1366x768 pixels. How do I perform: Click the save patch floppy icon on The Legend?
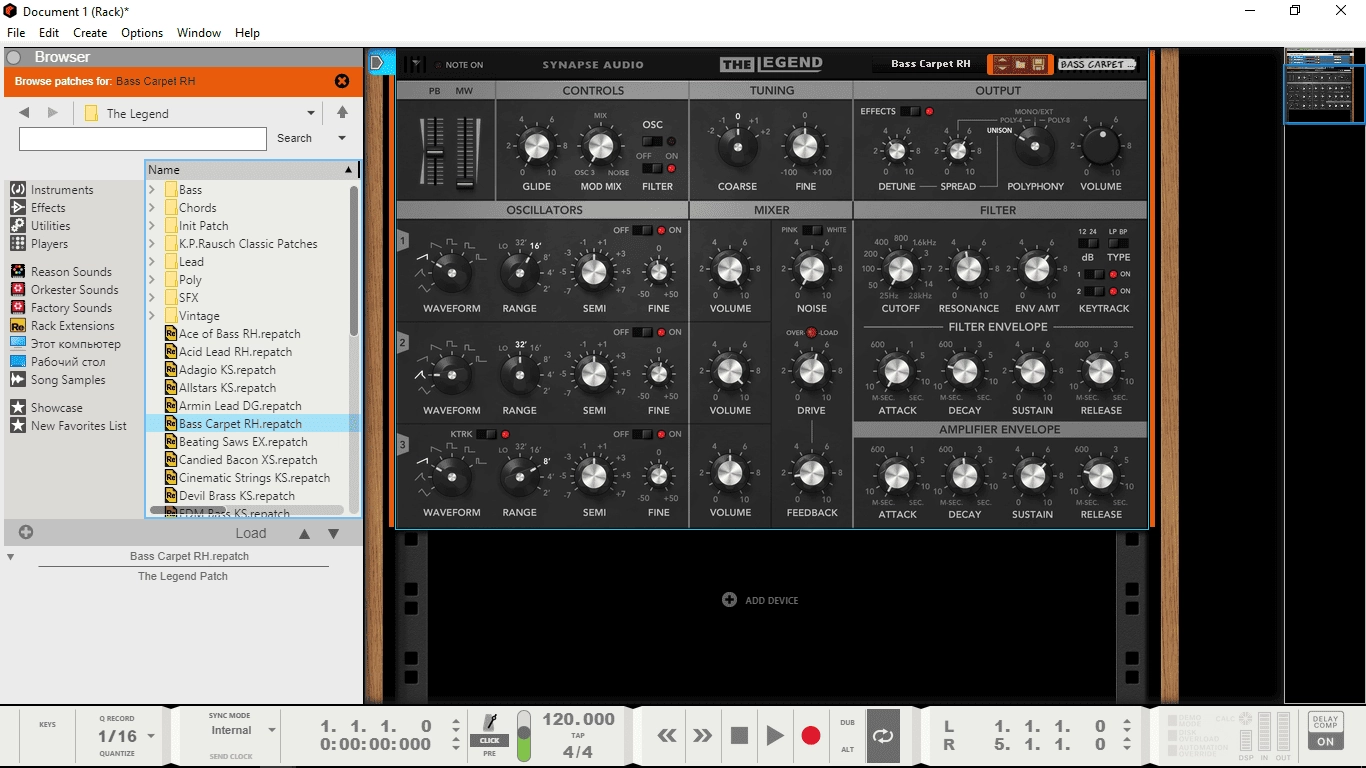1040,64
